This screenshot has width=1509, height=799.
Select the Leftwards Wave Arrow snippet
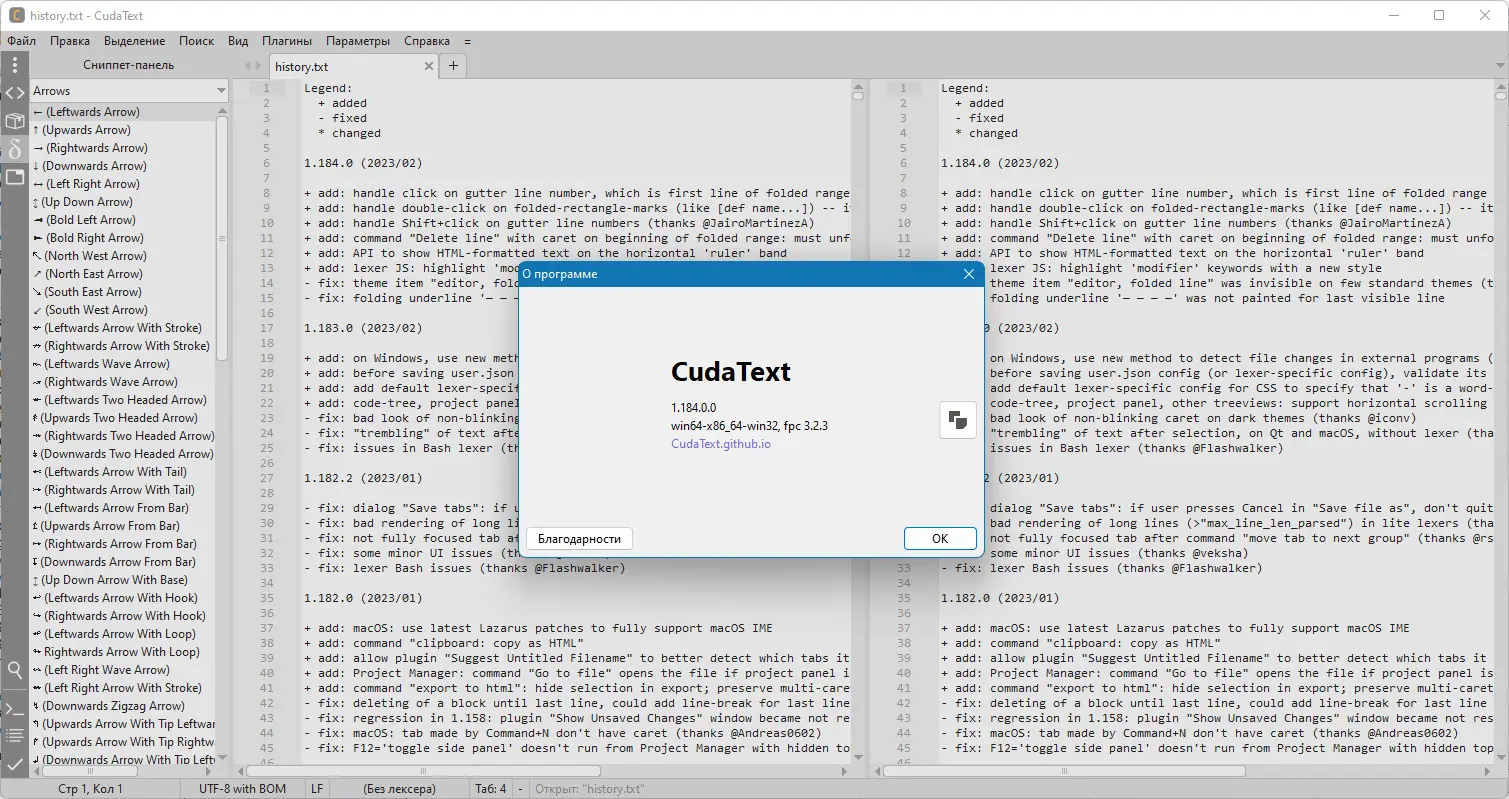tap(123, 364)
